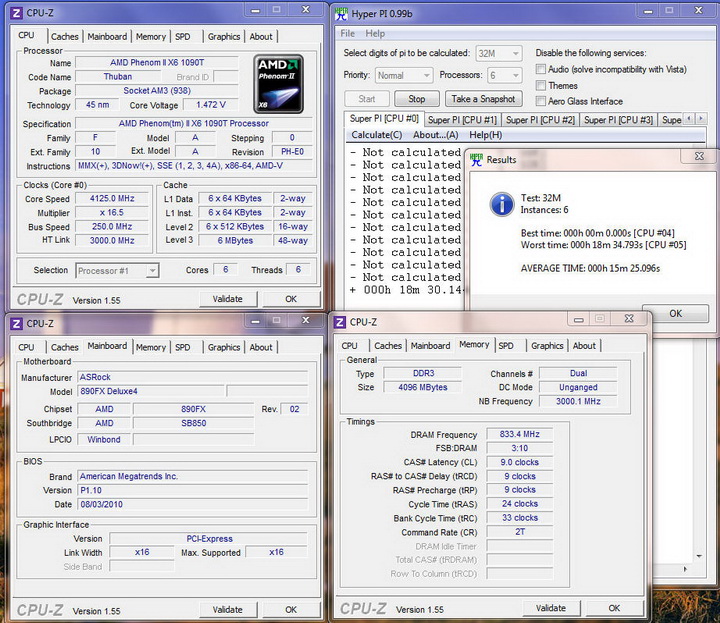Open the File menu in Hyper PI

(347, 34)
